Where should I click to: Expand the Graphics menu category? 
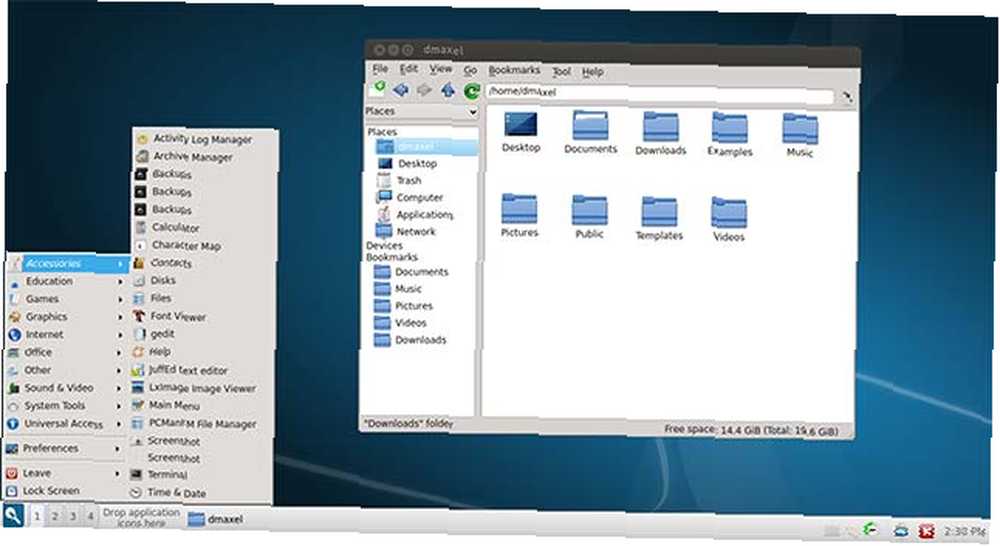[66, 316]
